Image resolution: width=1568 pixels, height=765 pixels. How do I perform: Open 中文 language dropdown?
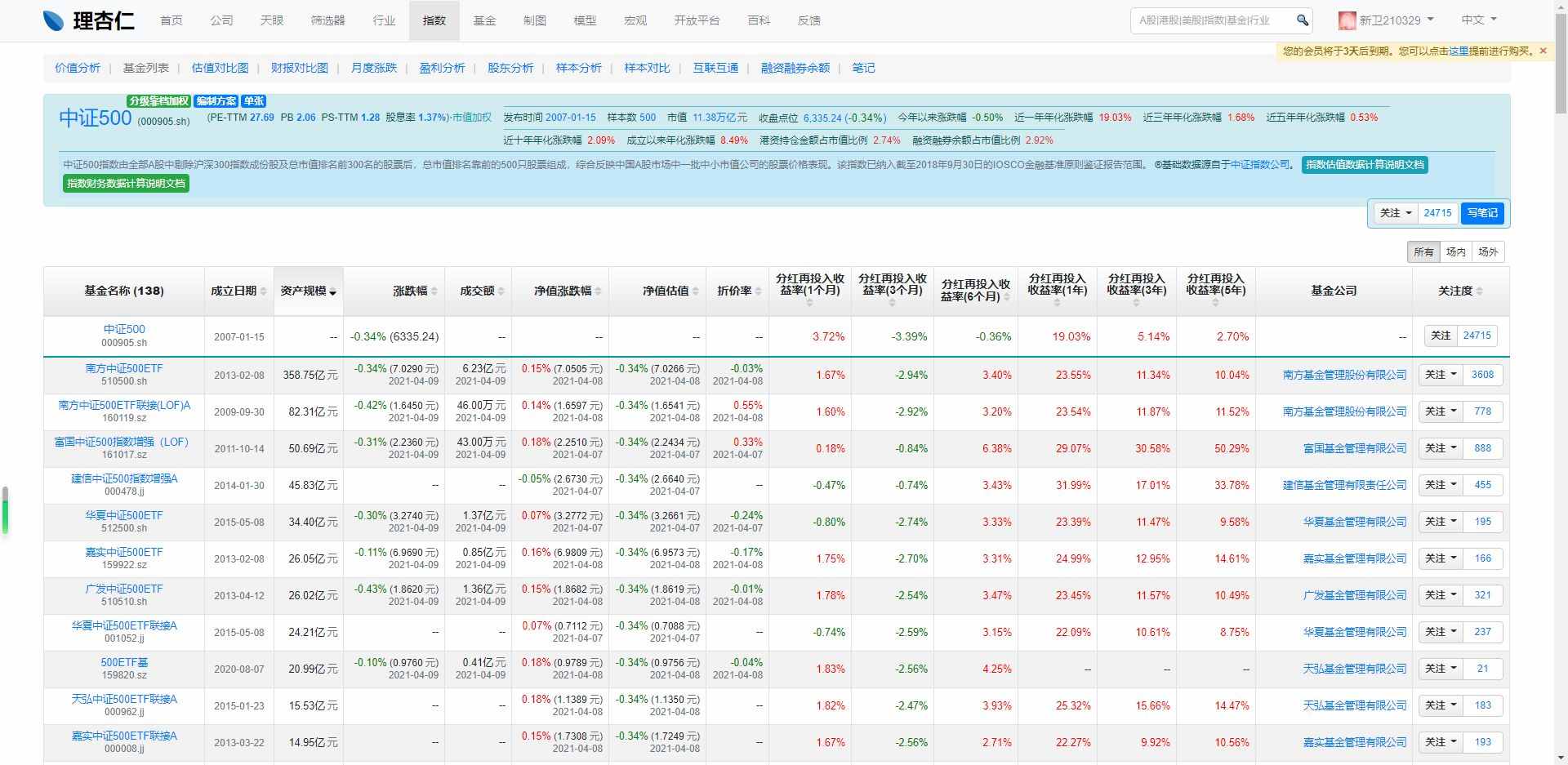[1479, 20]
